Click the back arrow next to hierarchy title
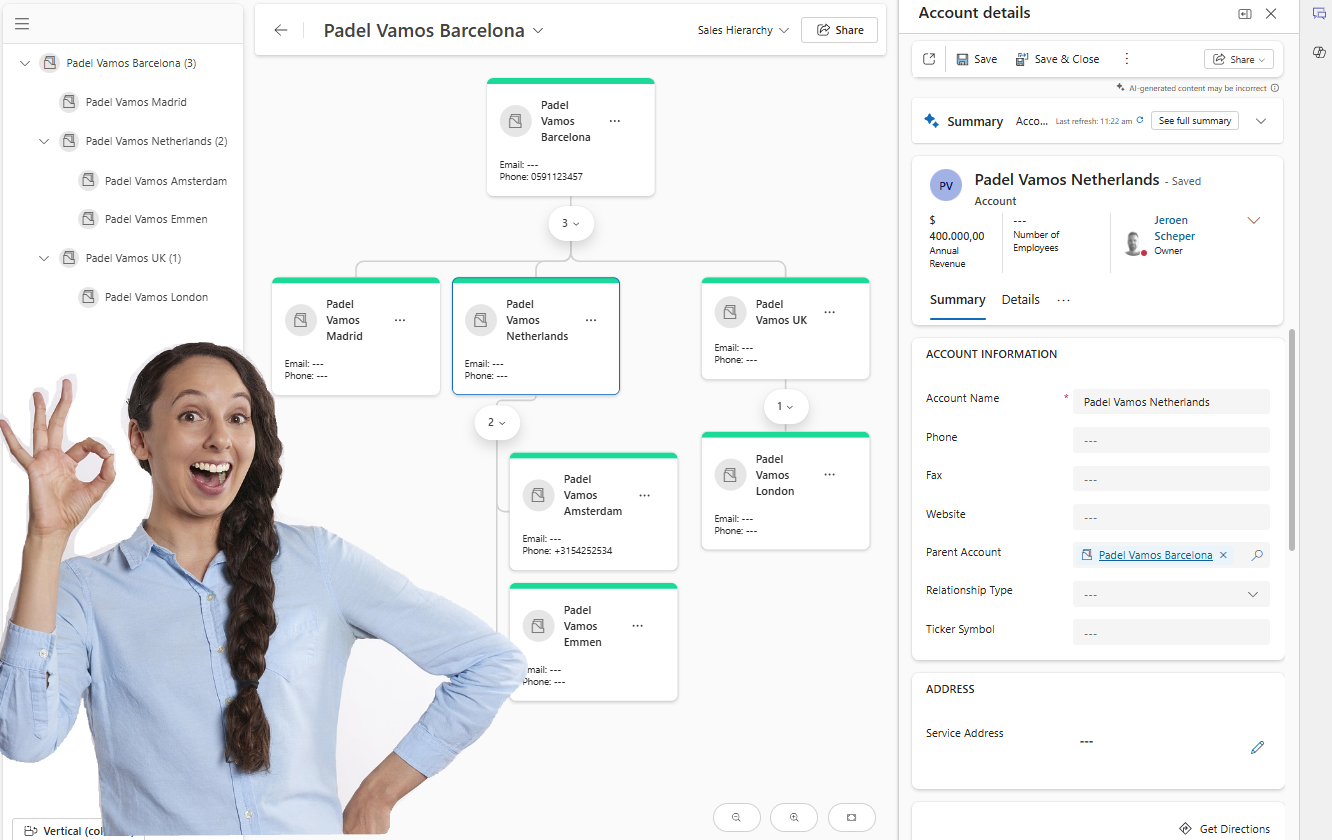The height and width of the screenshot is (840, 1332). (281, 30)
